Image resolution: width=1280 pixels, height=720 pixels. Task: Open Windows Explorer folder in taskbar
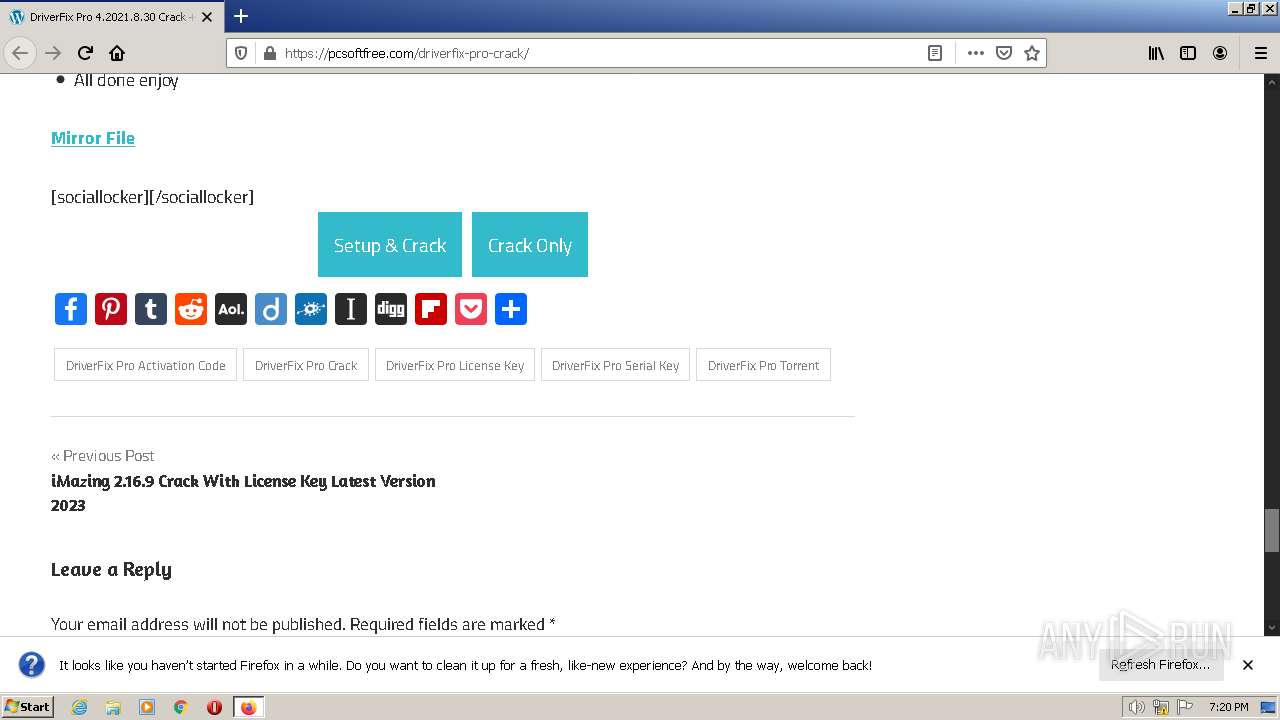(x=113, y=707)
